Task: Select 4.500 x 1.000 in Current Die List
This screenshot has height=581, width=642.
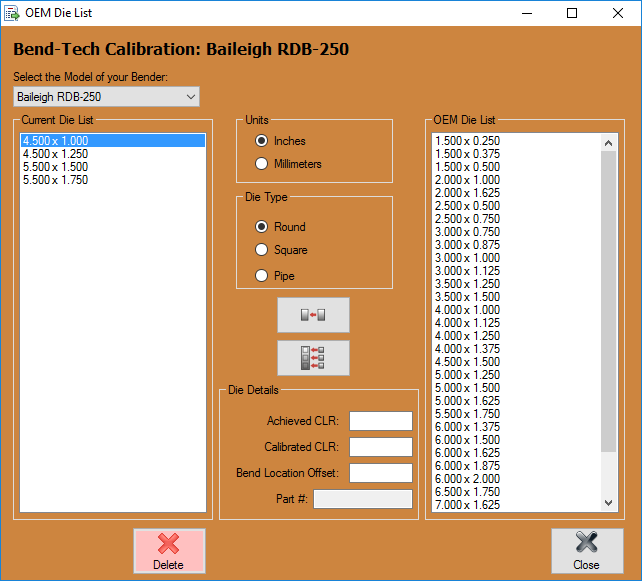Action: (113, 141)
